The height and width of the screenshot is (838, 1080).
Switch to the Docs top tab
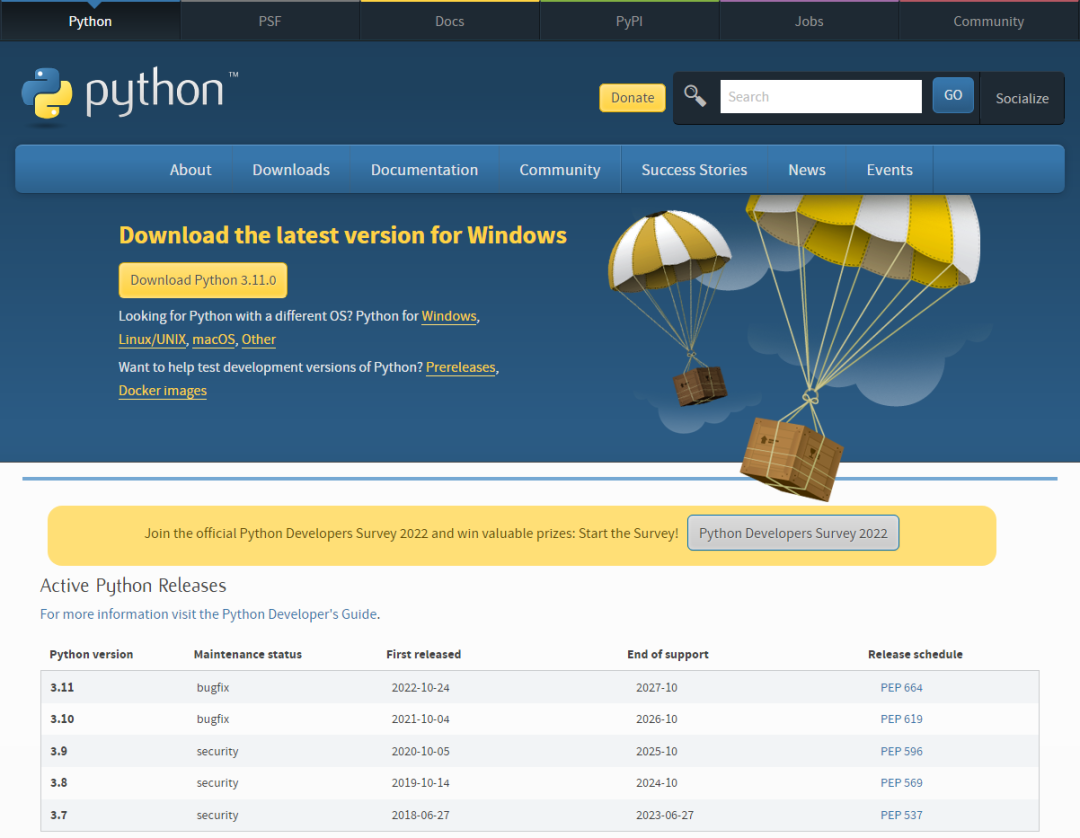(450, 21)
